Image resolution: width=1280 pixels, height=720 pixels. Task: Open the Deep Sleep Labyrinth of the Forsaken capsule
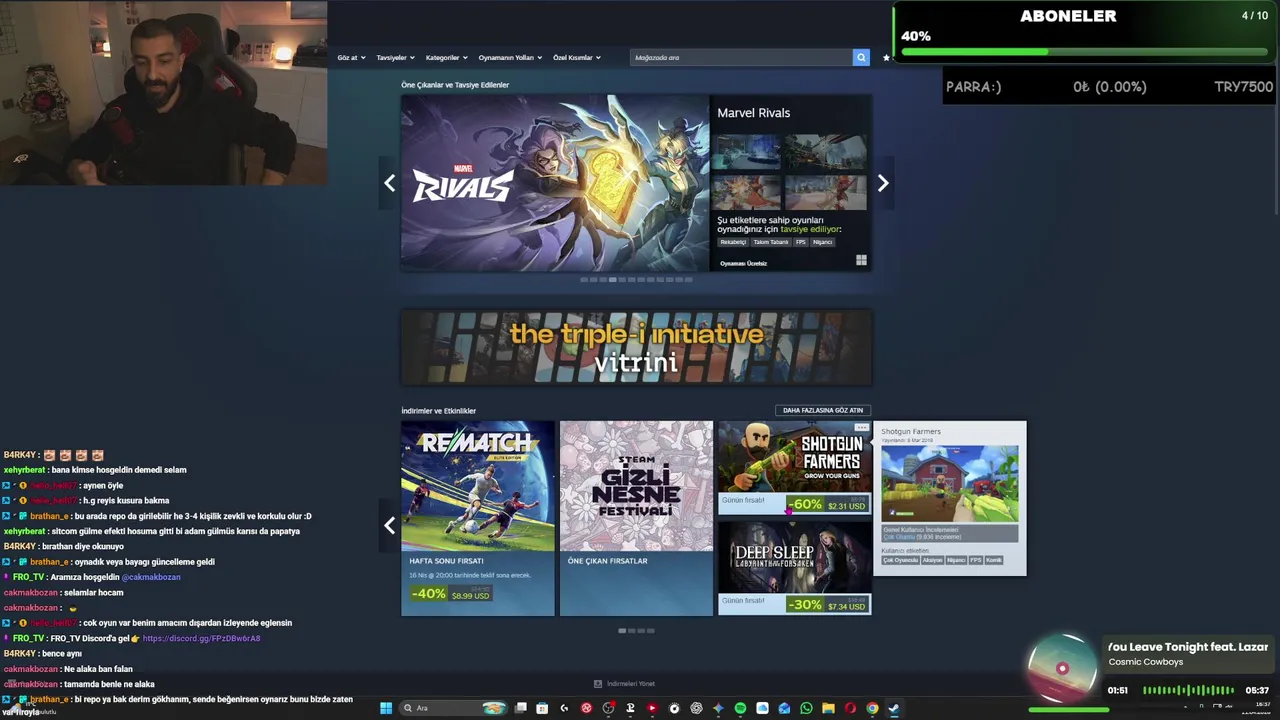[x=794, y=568]
